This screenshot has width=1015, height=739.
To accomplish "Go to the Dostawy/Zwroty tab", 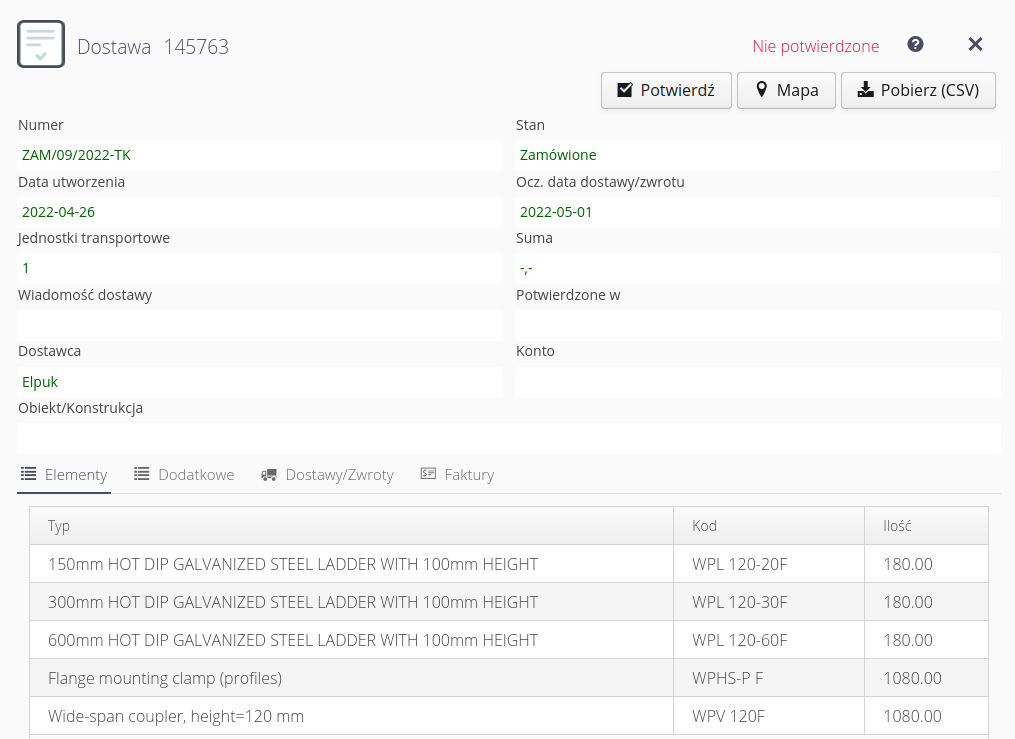I will click(327, 475).
